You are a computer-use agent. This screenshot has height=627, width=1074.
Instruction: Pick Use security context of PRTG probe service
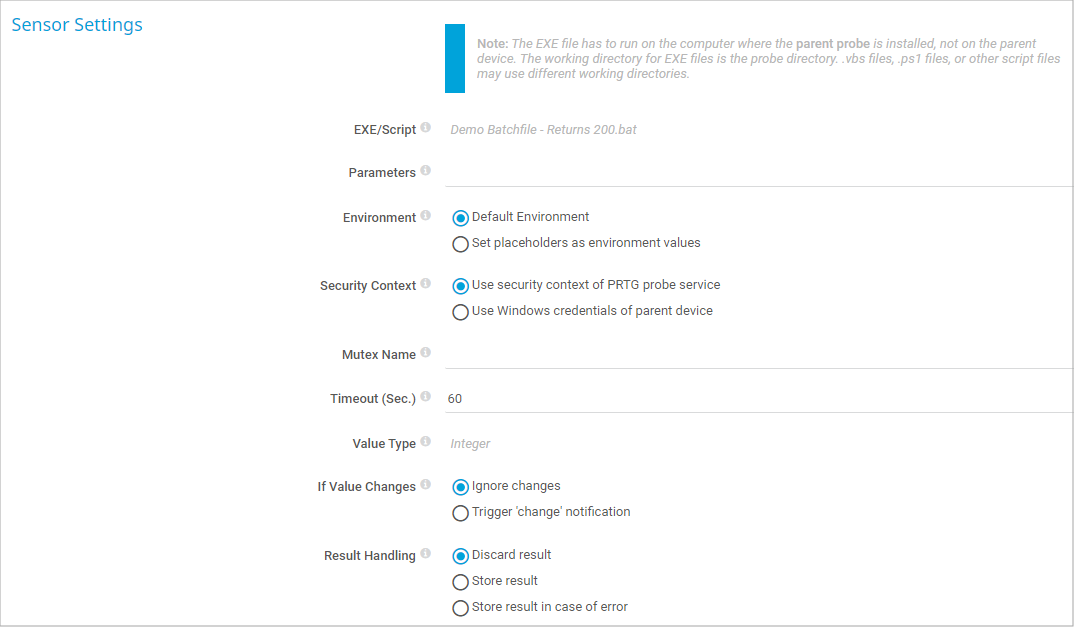461,286
